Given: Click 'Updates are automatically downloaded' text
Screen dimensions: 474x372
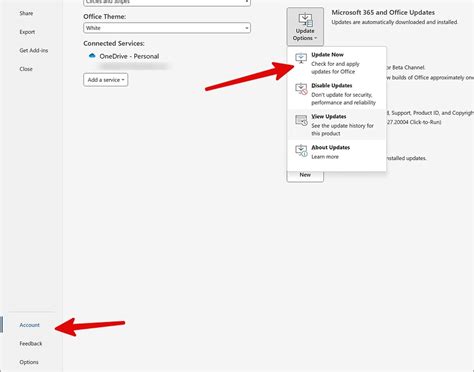Looking at the screenshot, I should coord(394,22).
